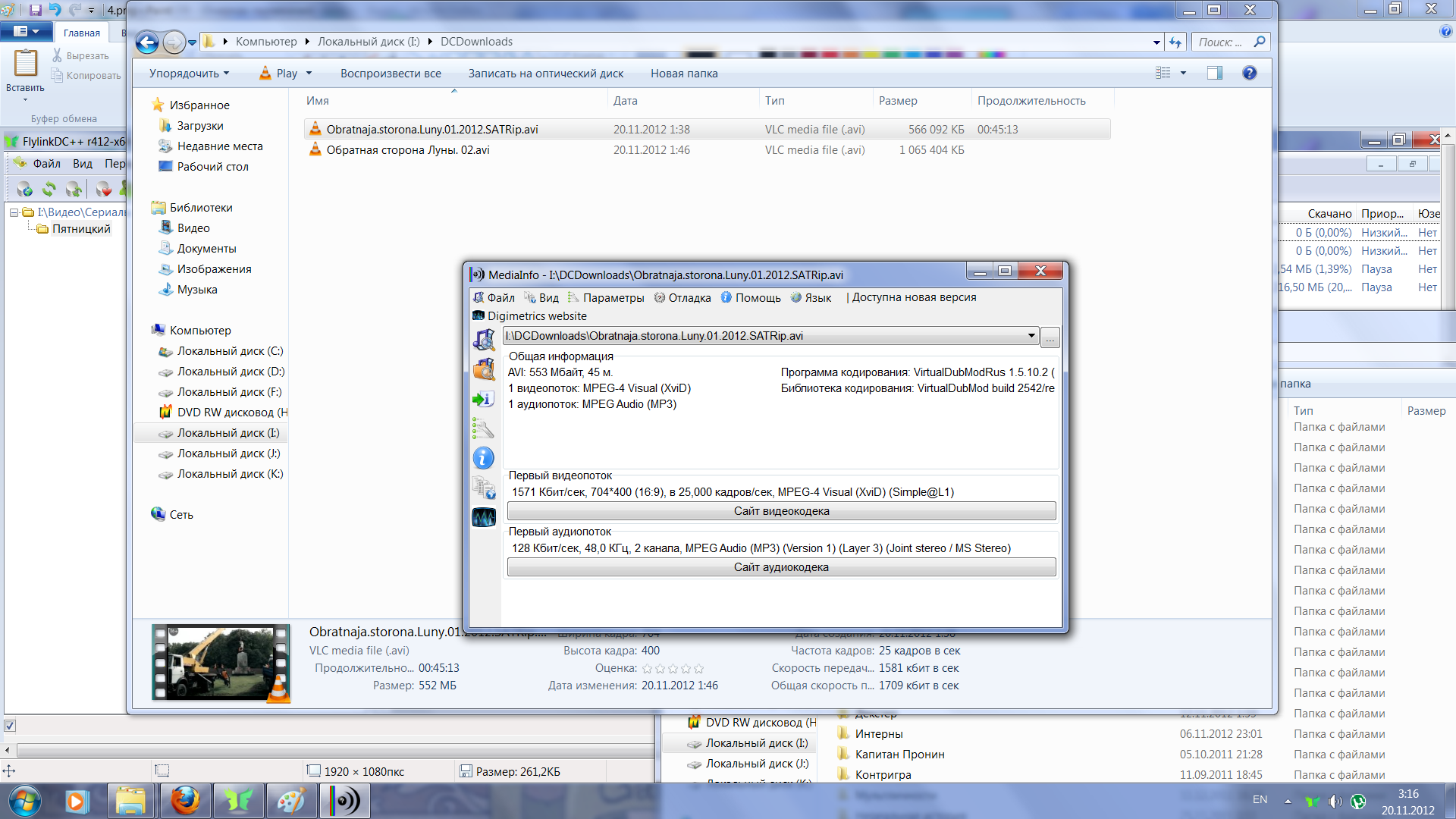Image resolution: width=1456 pixels, height=819 pixels.
Task: Select Obratnaja.storona.Luny.01.2012.SATRip.avi file
Action: (x=708, y=129)
